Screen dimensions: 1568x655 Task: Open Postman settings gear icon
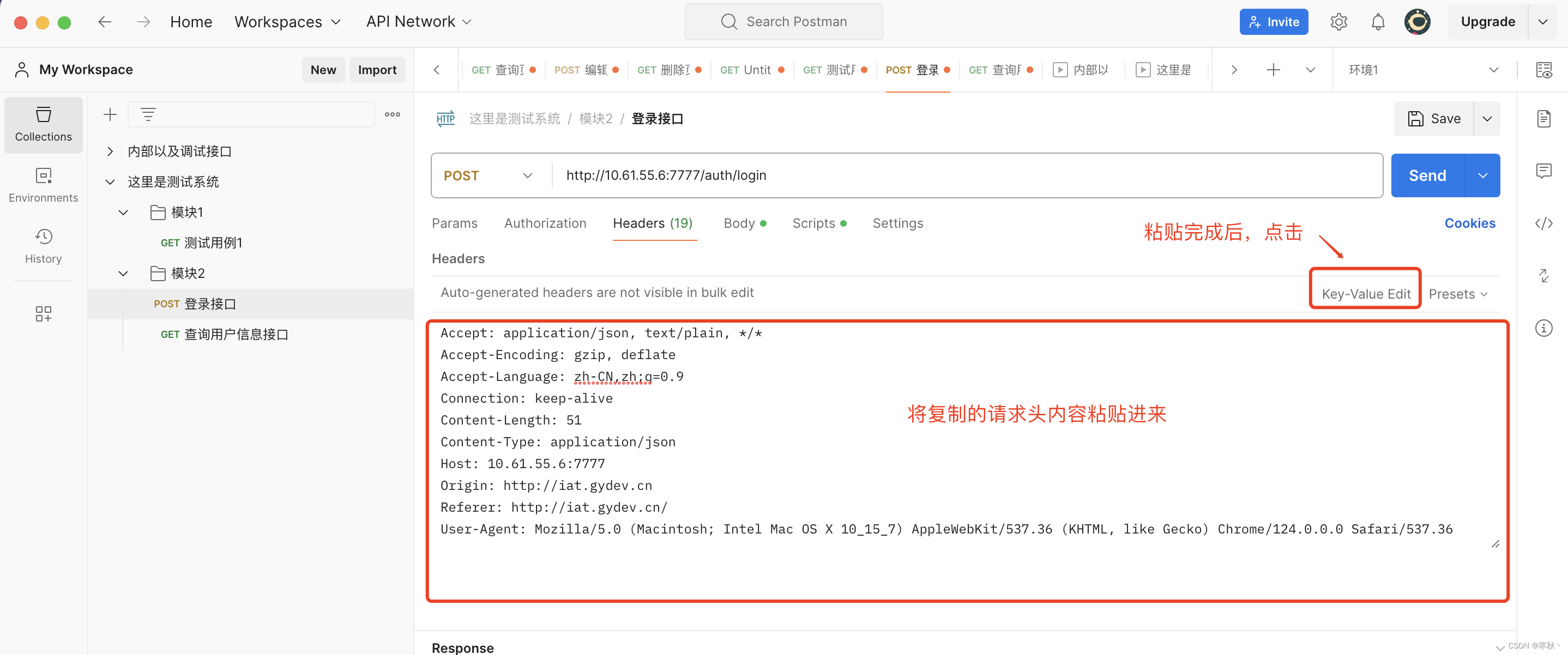click(1338, 21)
